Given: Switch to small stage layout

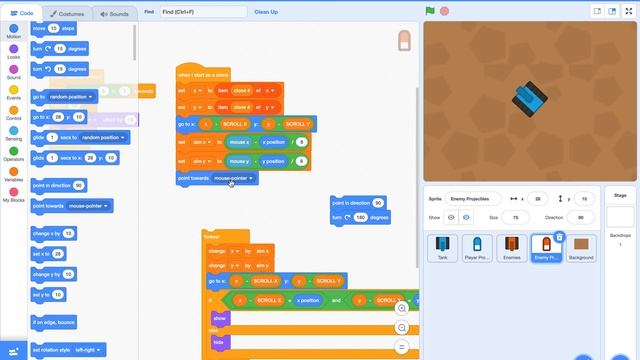Looking at the screenshot, I should [x=597, y=11].
